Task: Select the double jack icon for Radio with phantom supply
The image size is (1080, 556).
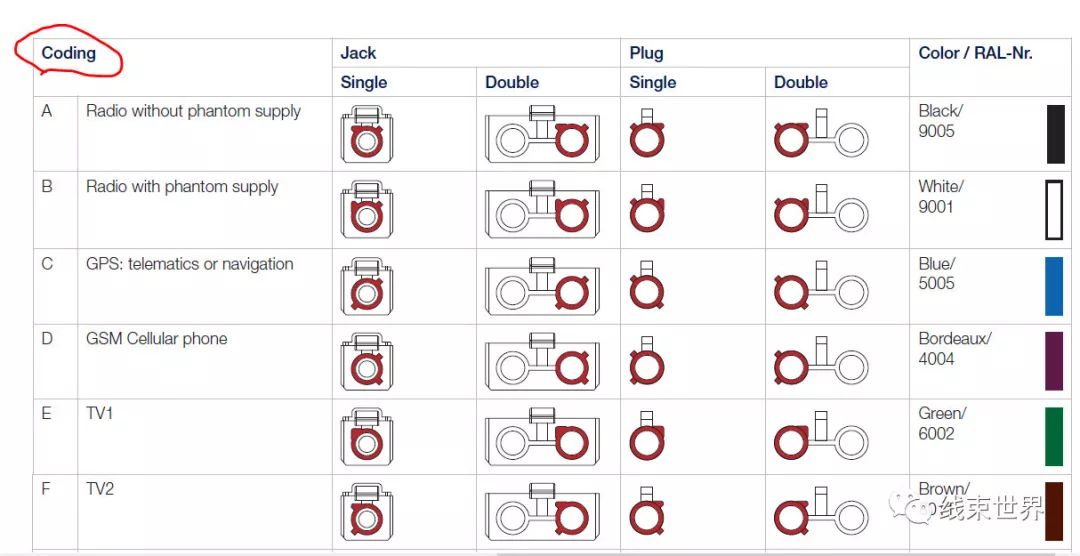Action: (542, 209)
